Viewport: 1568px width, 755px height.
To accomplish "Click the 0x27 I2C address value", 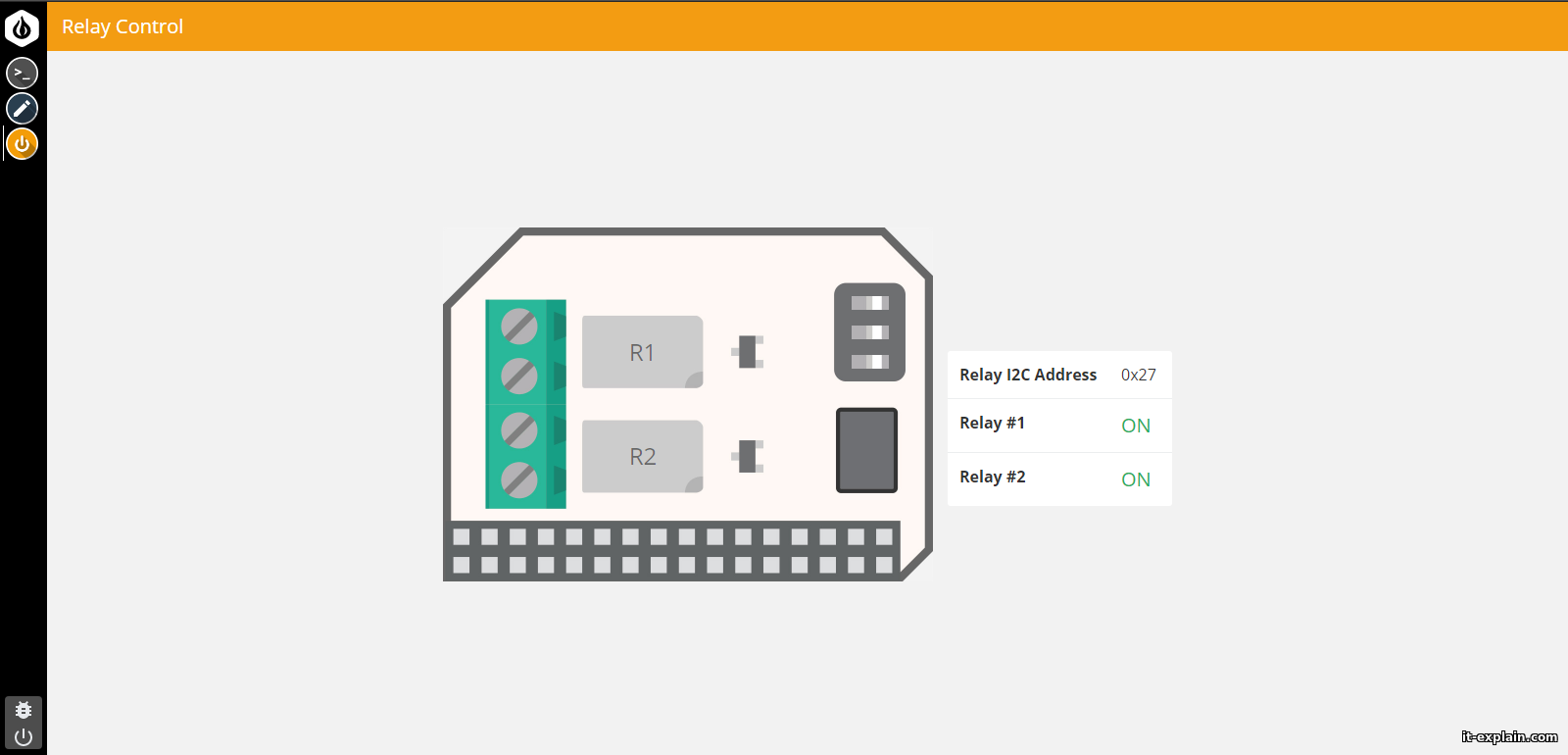I will click(x=1138, y=375).
